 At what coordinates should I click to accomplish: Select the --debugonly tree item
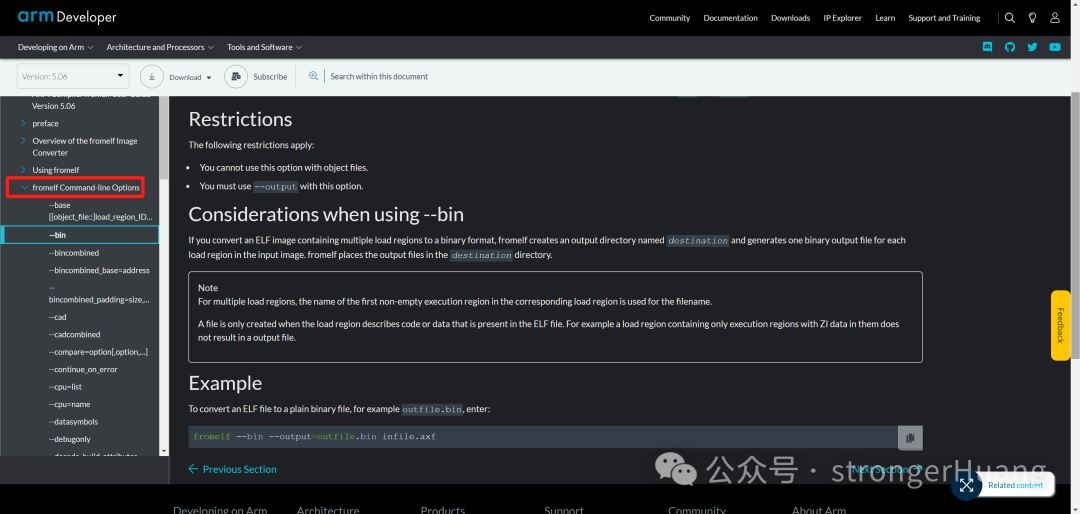pyautogui.click(x=70, y=439)
